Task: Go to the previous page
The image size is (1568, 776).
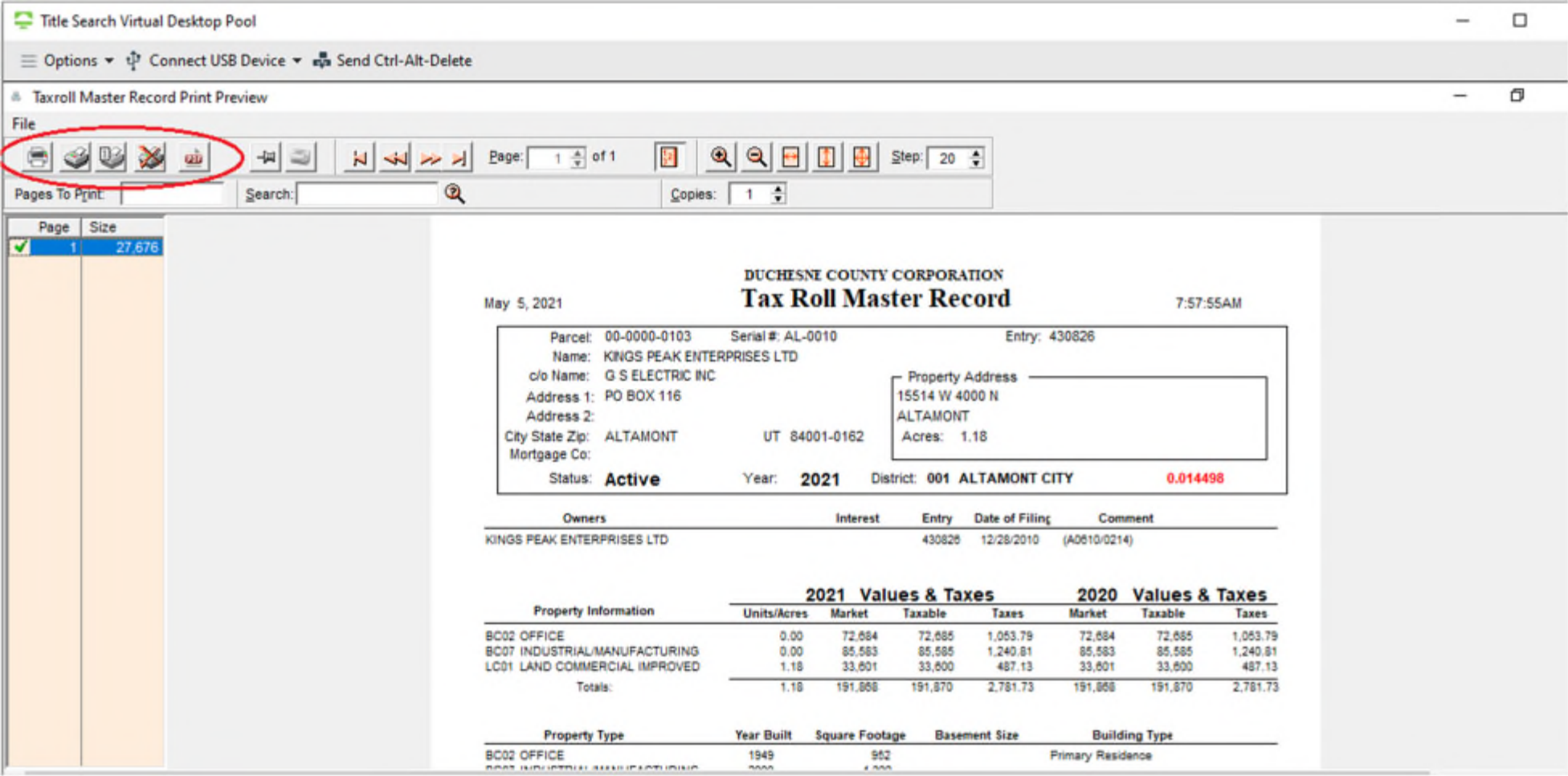Action: (395, 157)
